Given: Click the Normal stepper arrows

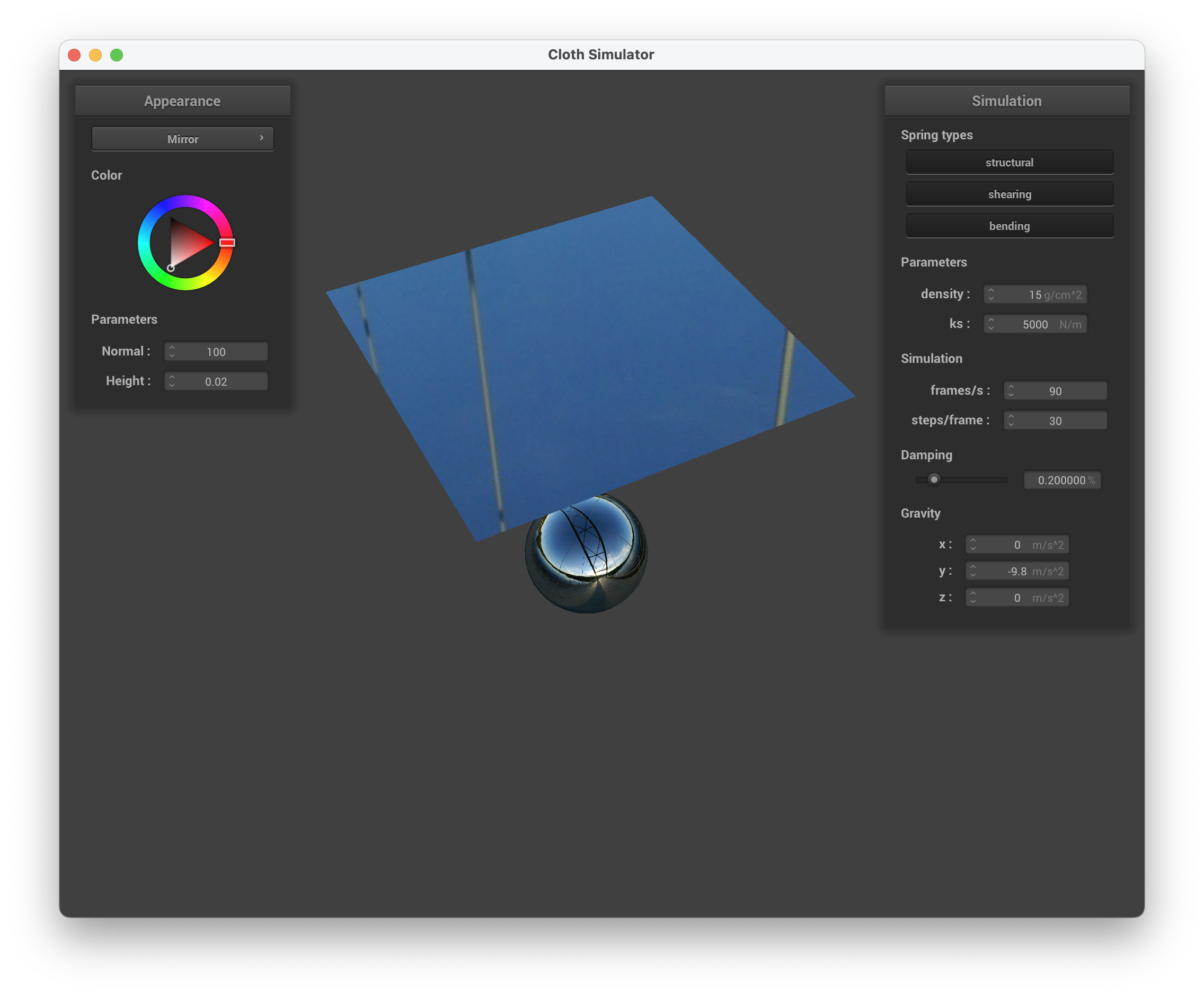Looking at the screenshot, I should coord(171,352).
